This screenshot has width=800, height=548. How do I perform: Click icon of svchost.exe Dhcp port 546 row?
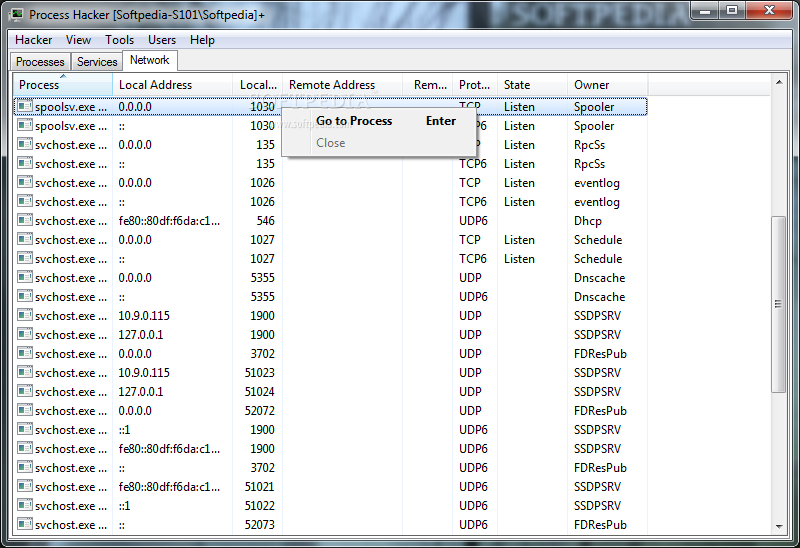click(24, 220)
